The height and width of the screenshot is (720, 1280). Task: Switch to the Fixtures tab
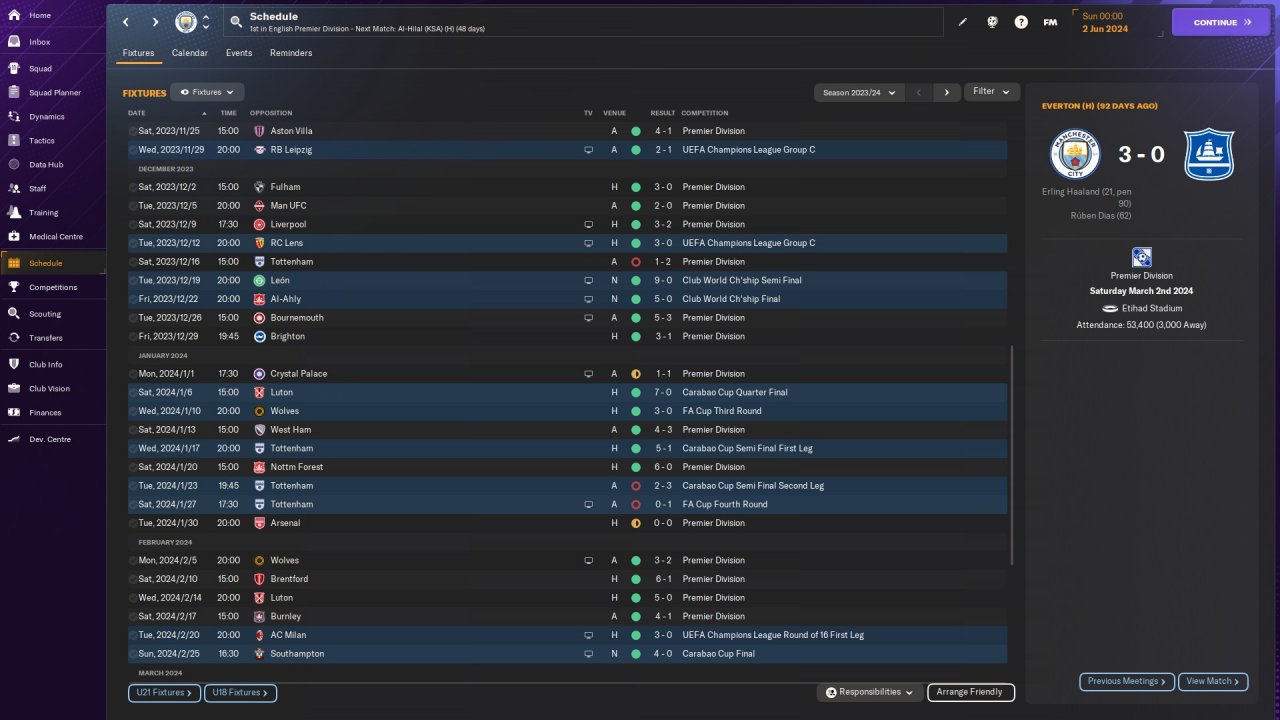click(x=138, y=53)
